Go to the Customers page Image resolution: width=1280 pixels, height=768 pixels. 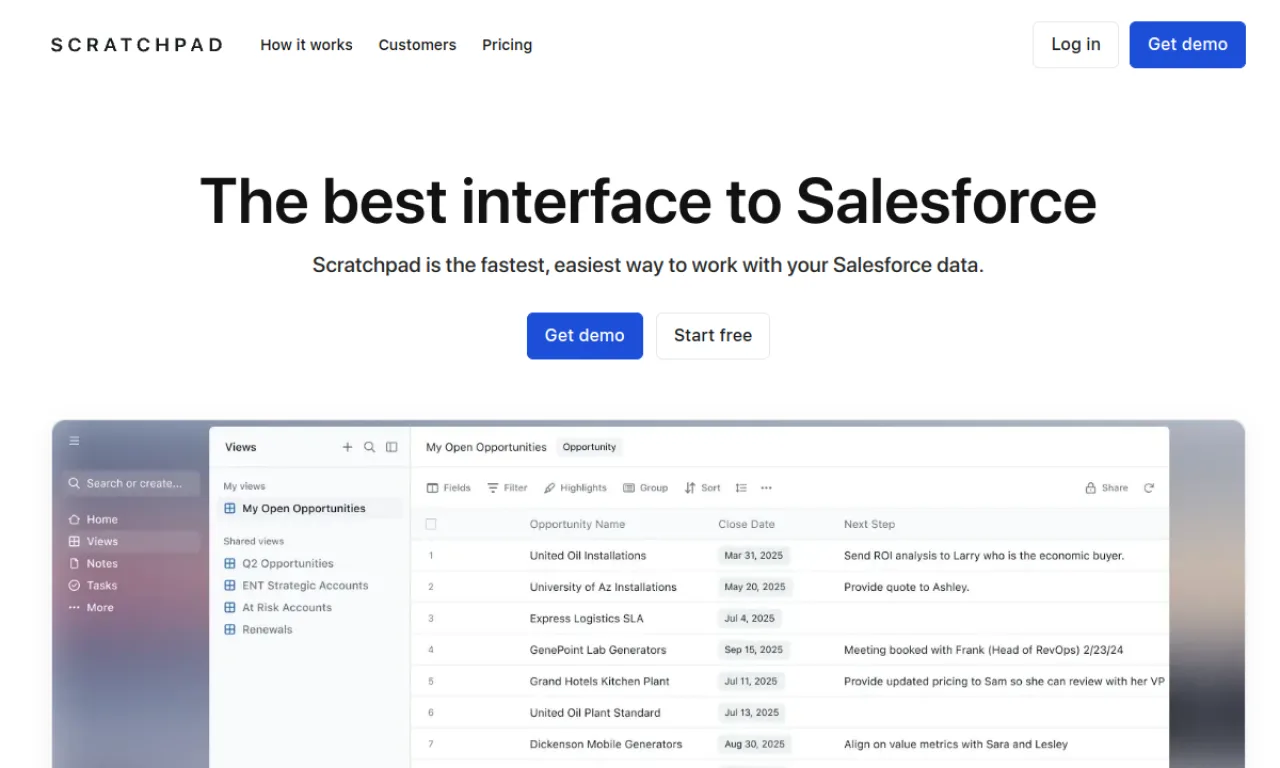(x=417, y=45)
